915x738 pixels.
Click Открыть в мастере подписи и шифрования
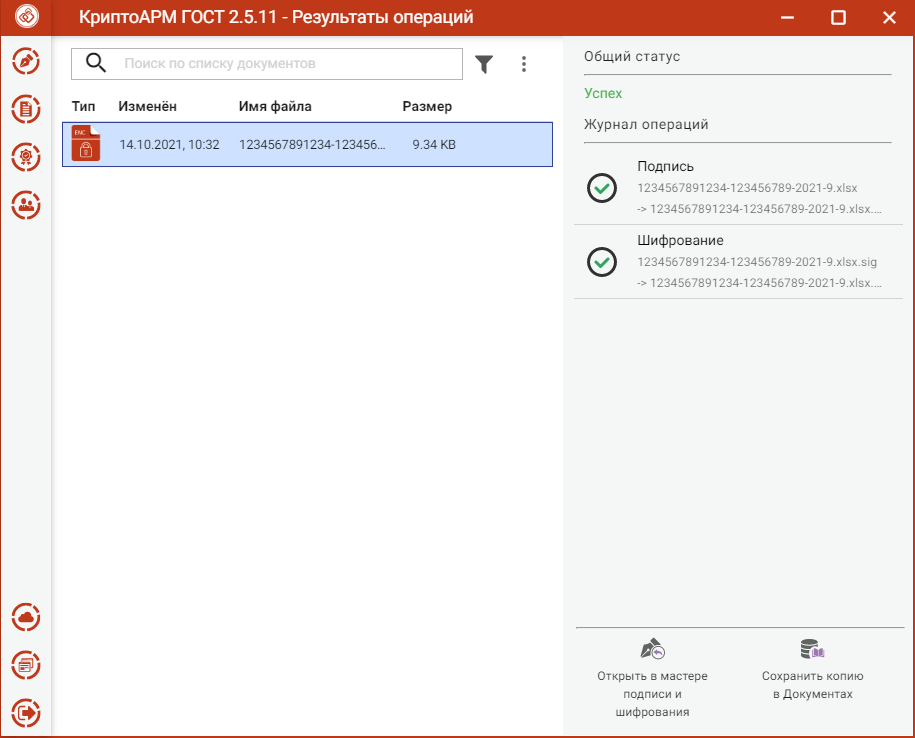pyautogui.click(x=652, y=678)
